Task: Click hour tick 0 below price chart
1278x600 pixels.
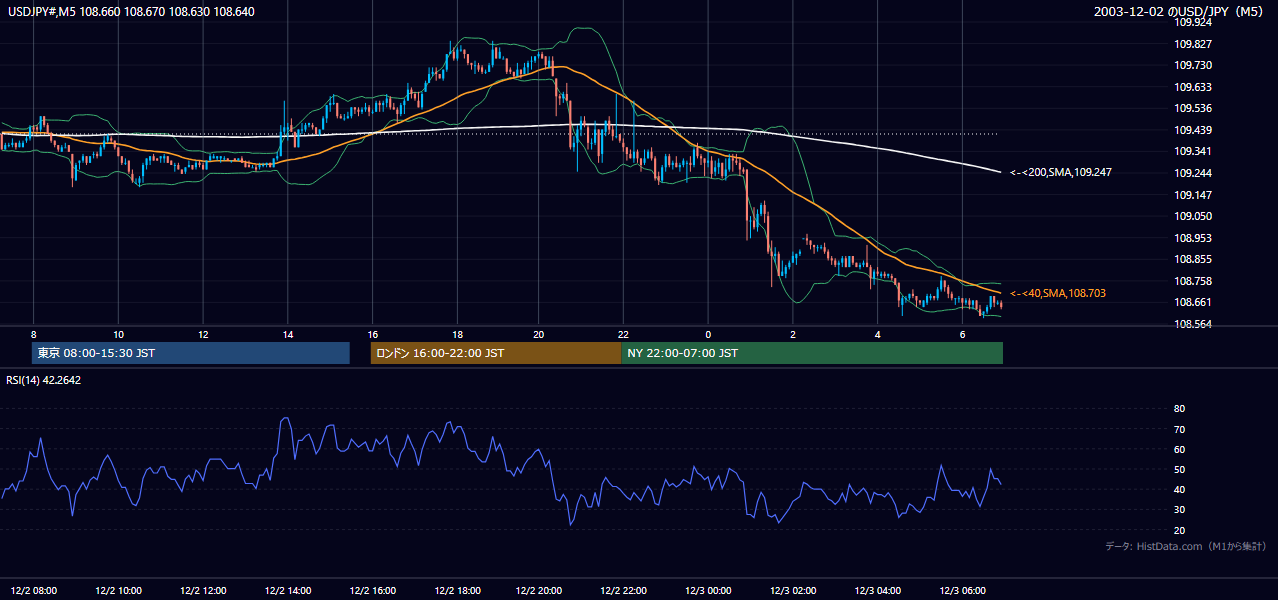Action: click(708, 334)
